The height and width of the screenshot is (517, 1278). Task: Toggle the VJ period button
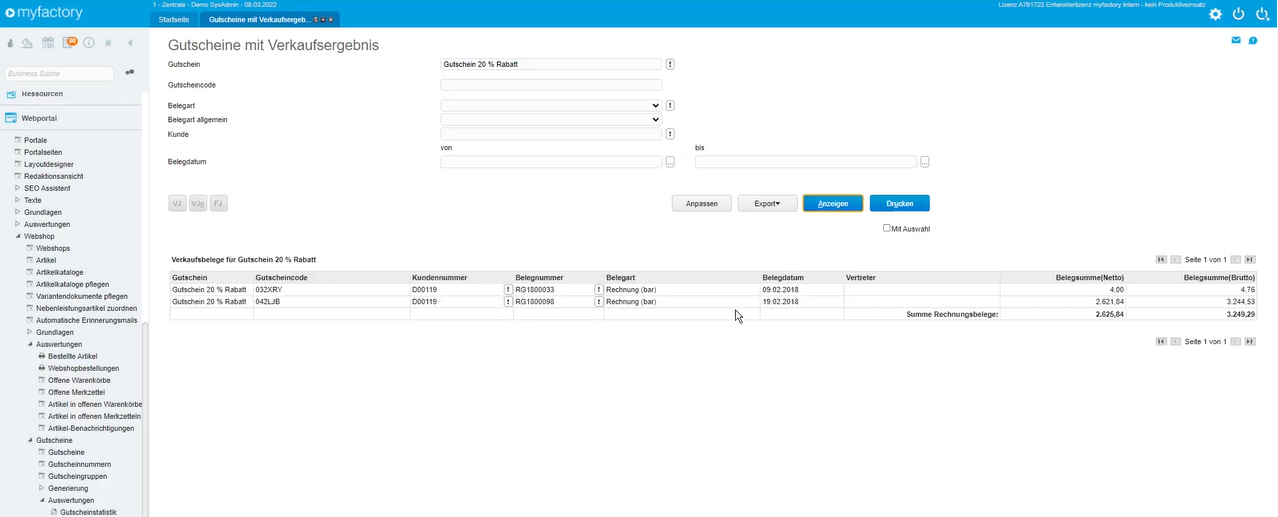click(177, 203)
